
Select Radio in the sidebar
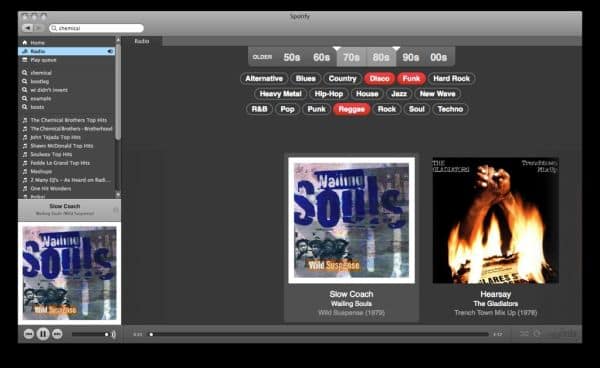tap(67, 51)
